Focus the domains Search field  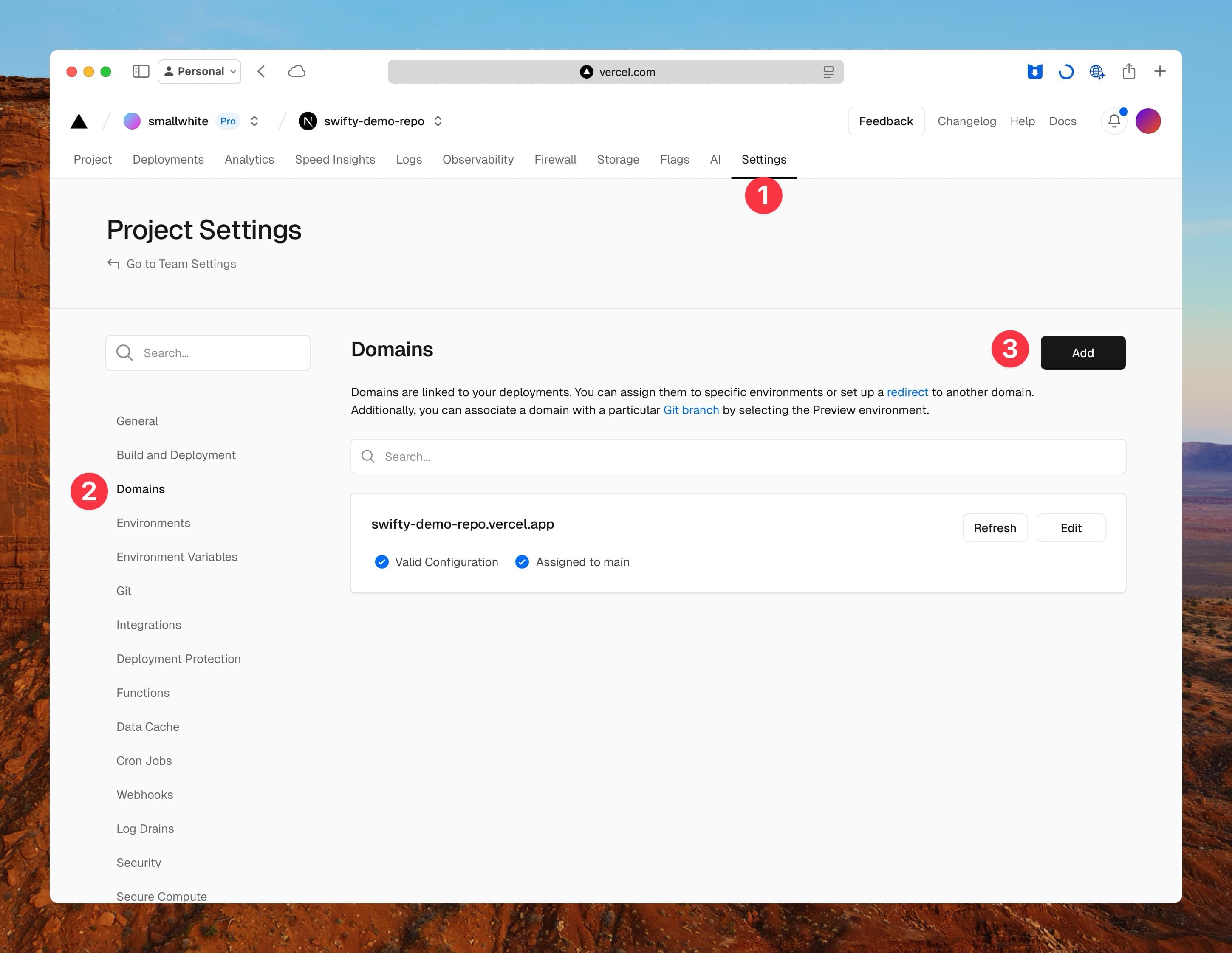coord(738,456)
